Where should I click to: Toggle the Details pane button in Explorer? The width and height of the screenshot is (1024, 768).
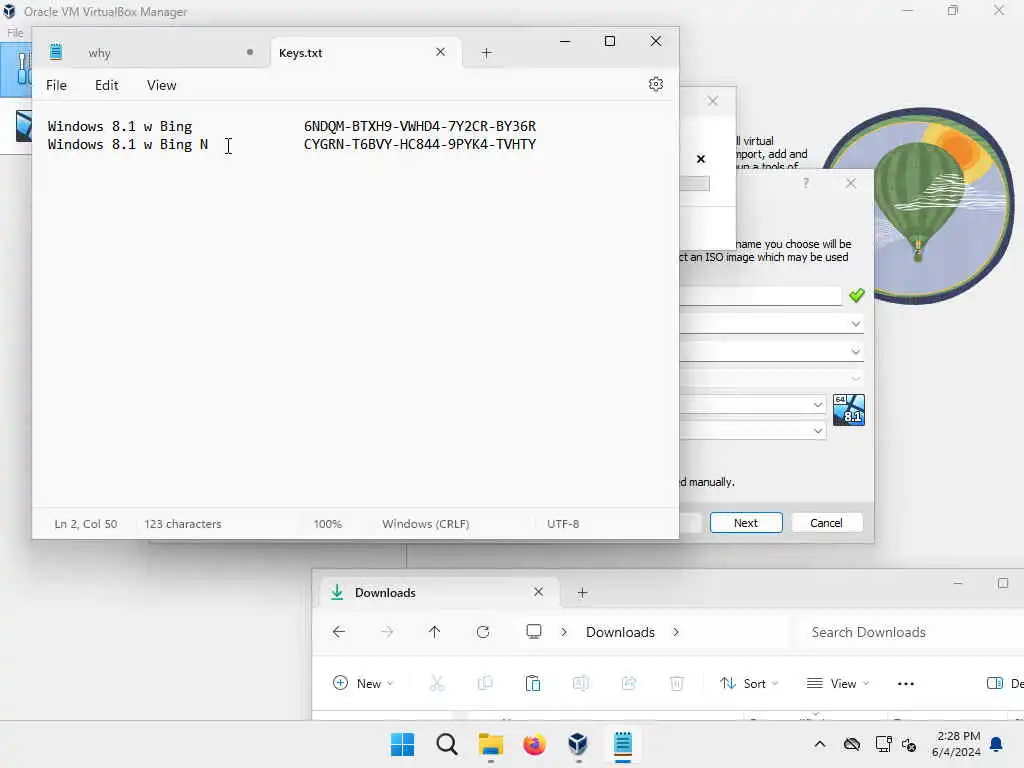(1004, 683)
